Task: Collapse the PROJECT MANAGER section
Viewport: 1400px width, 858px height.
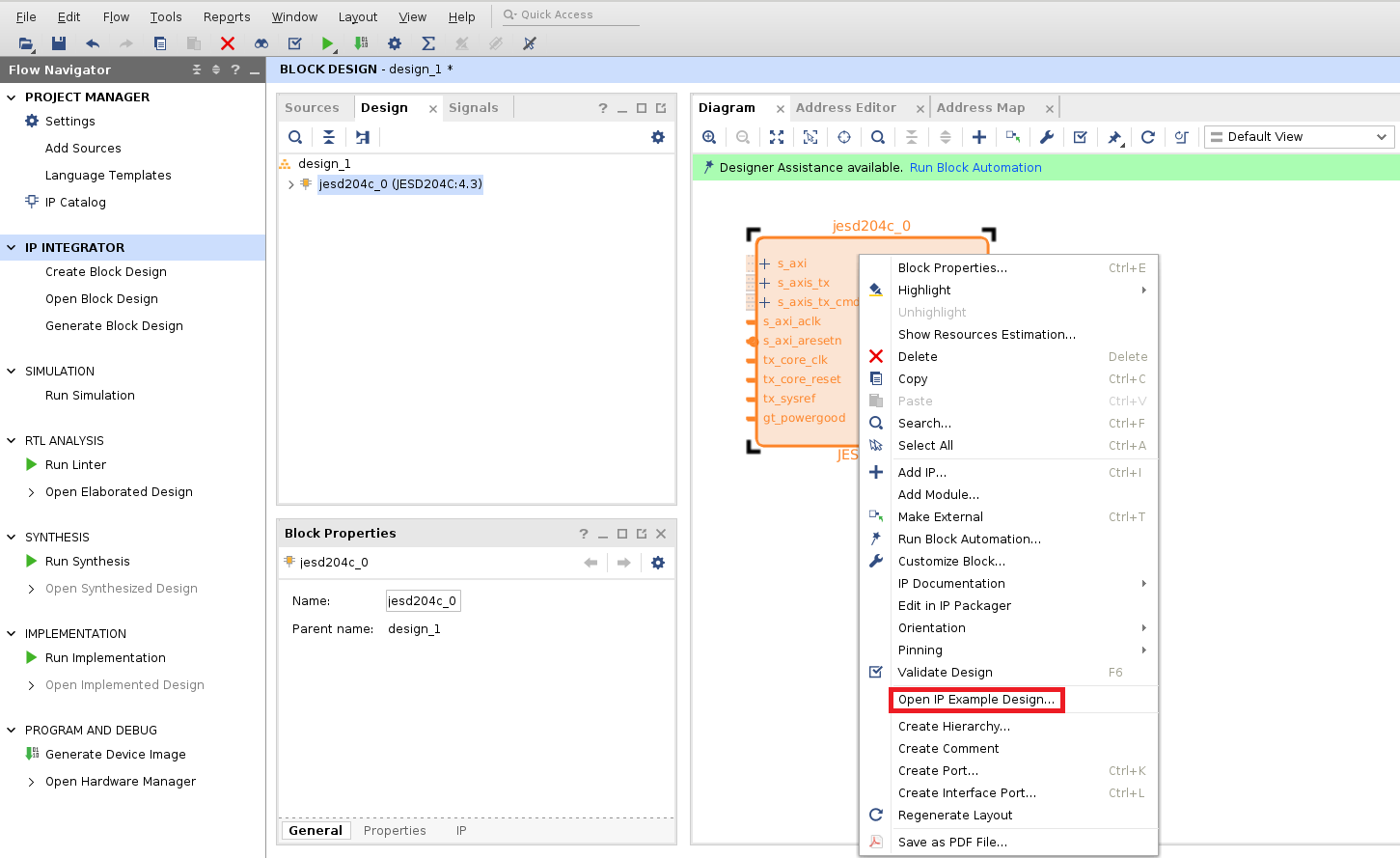Action: tap(12, 97)
